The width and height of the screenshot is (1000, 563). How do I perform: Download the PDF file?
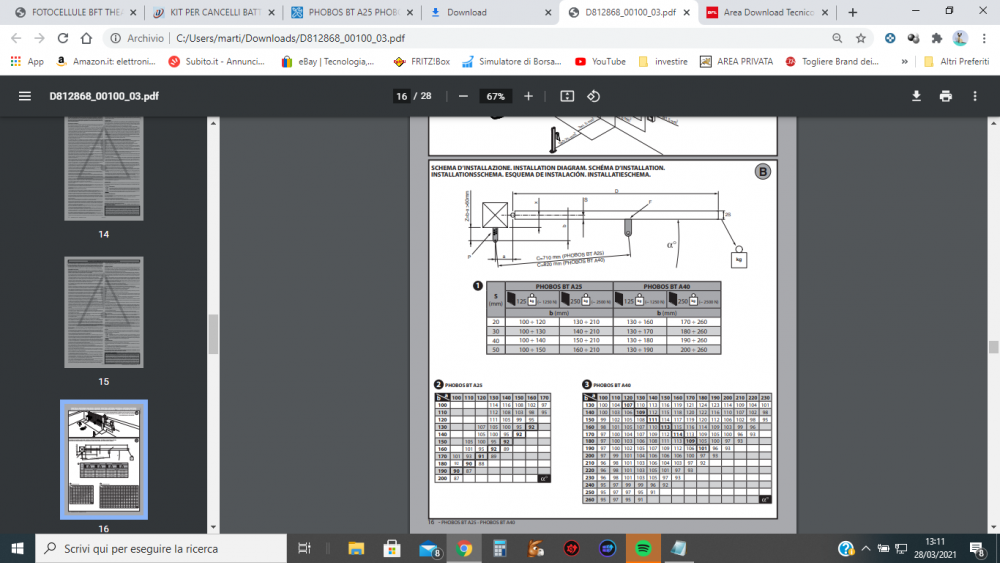(916, 96)
